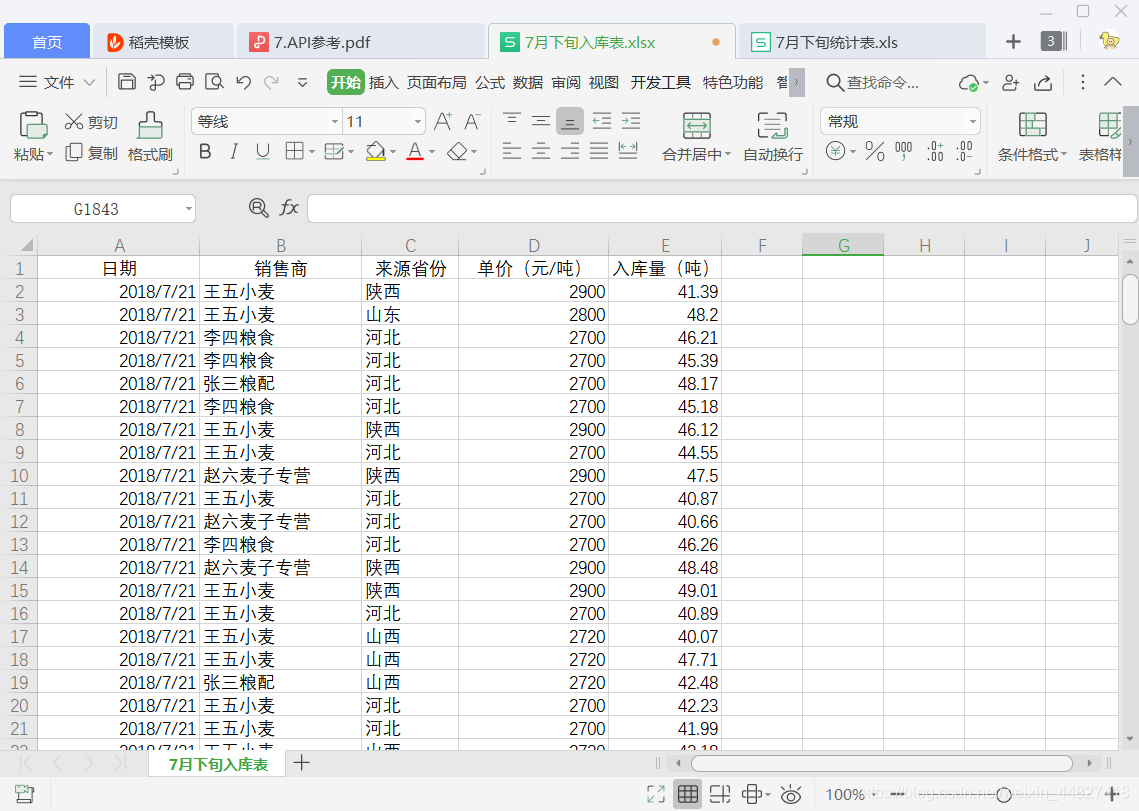The width and height of the screenshot is (1139, 811).
Task: Decrease decimal places
Action: click(965, 151)
